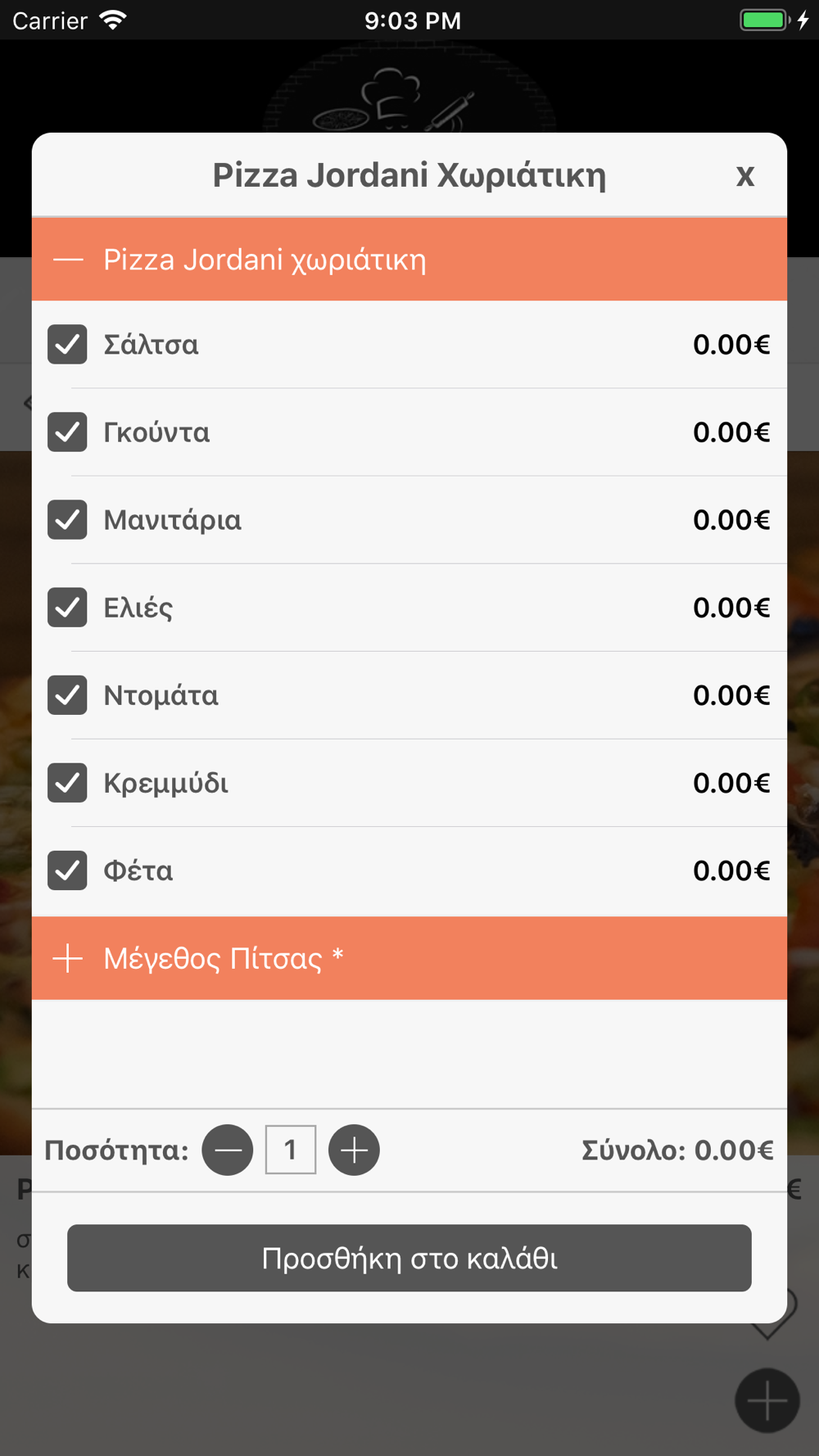Remove Ντομάτα by unchecking its box
The height and width of the screenshot is (1456, 819).
coord(67,694)
